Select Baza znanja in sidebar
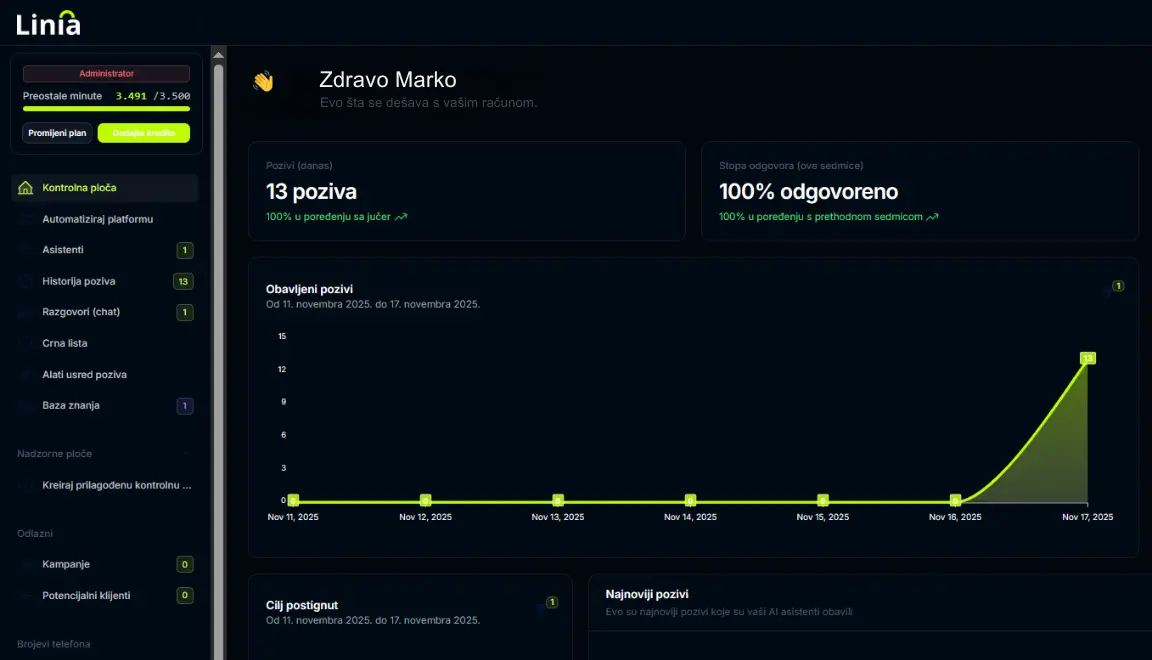Viewport: 1152px width, 660px height. coord(71,406)
